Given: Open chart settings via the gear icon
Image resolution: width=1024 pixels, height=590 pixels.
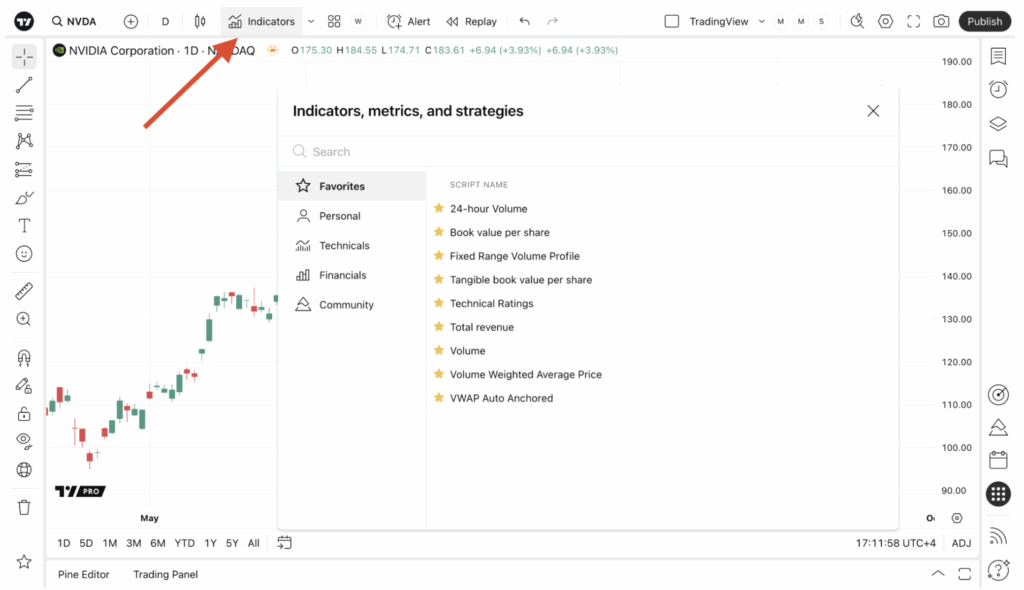Looking at the screenshot, I should pos(886,20).
